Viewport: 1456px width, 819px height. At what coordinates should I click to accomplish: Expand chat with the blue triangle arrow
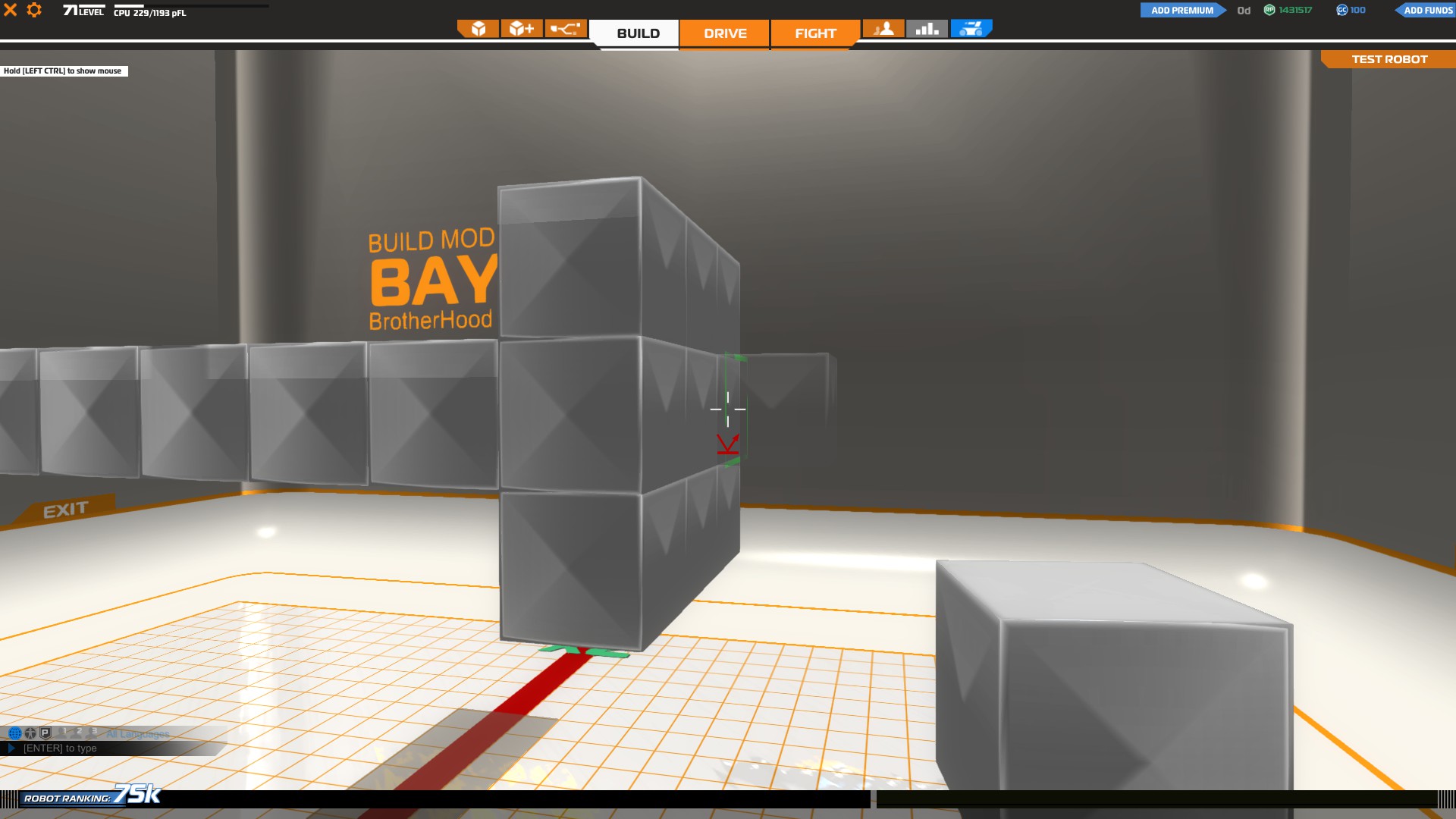click(11, 748)
